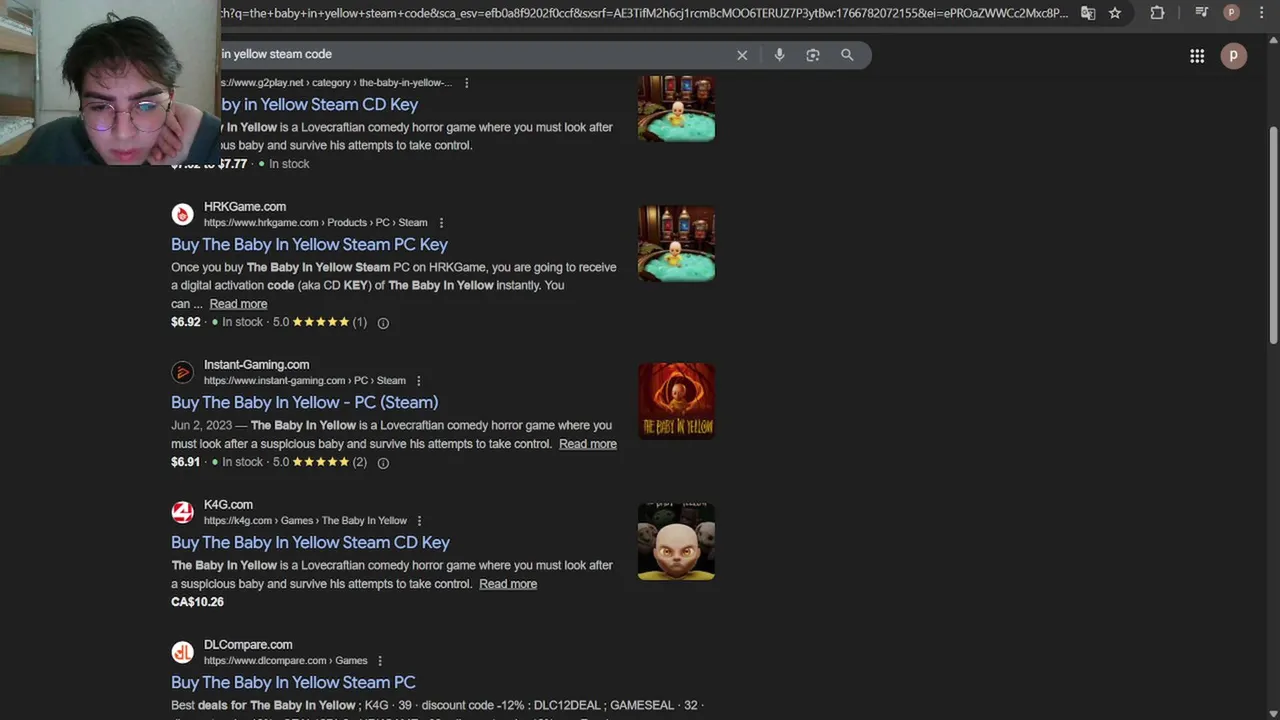Click Instant-Gaming five-star rating

[321, 462]
